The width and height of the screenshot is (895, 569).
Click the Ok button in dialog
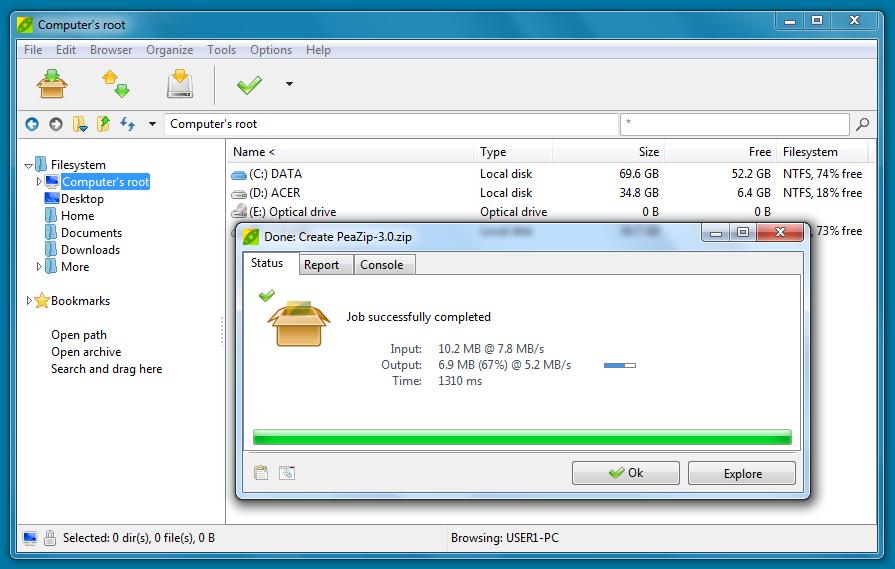(x=626, y=473)
